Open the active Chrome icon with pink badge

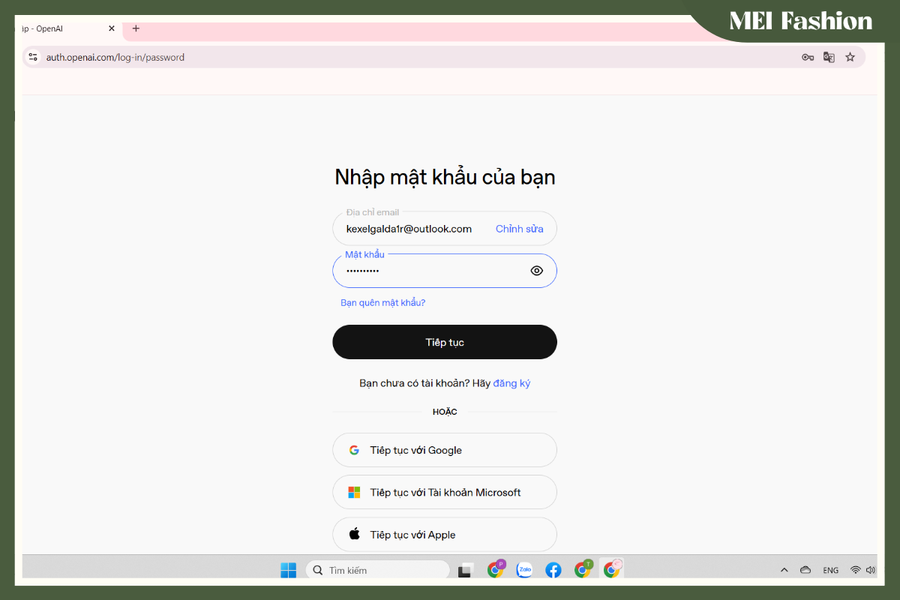612,568
